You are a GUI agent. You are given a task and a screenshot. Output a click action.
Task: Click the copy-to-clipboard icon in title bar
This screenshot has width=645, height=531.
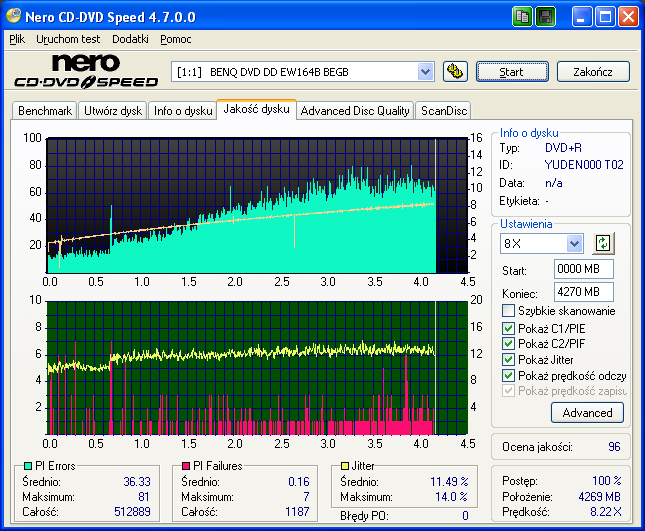tap(522, 17)
